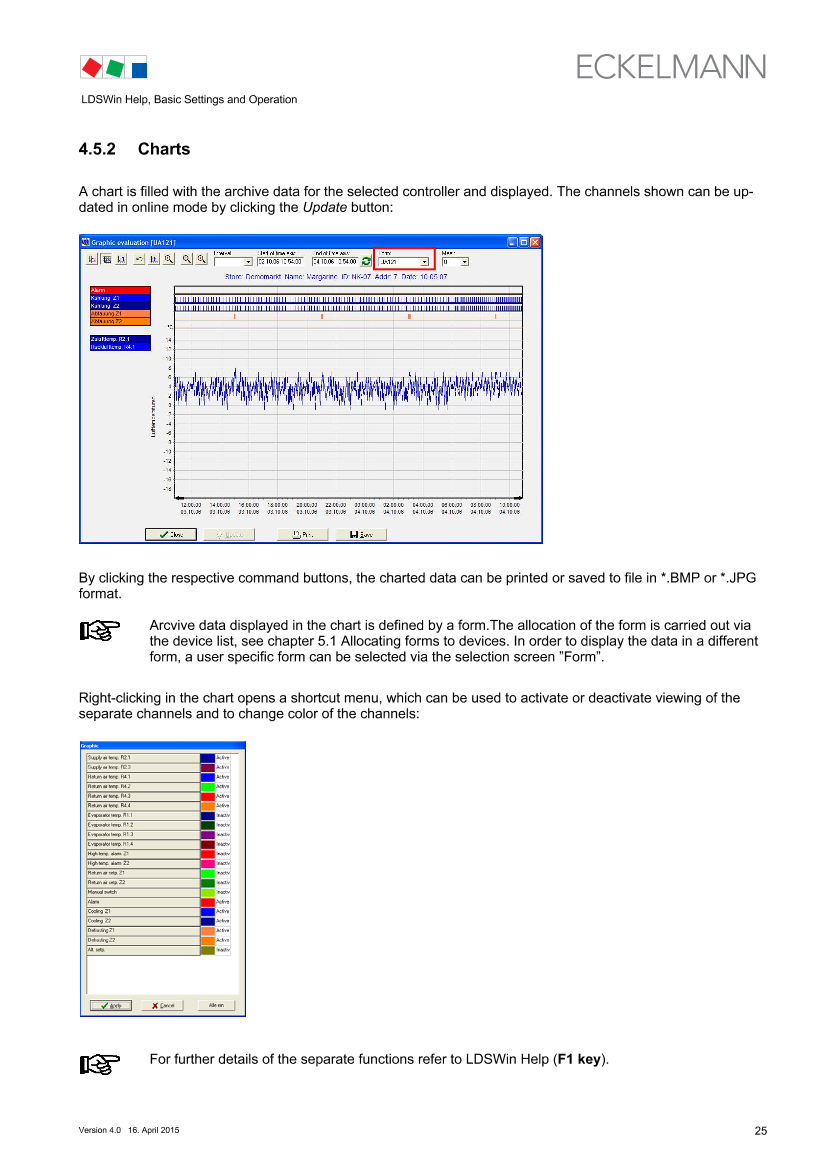Select the Cooling Z1 row label
The height and width of the screenshot is (1169, 827).
(142, 911)
